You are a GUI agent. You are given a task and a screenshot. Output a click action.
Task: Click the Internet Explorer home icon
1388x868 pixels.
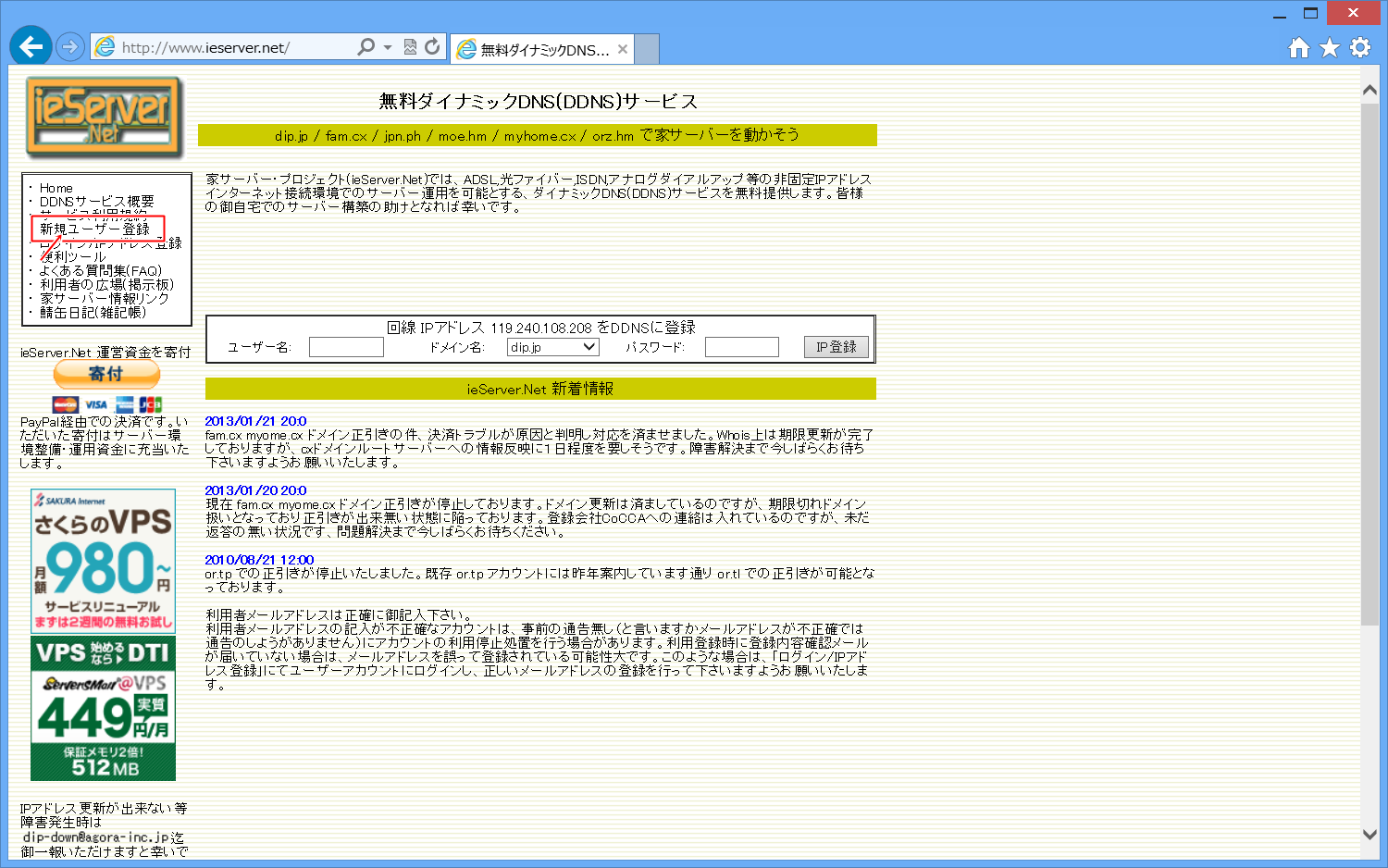(x=1298, y=46)
